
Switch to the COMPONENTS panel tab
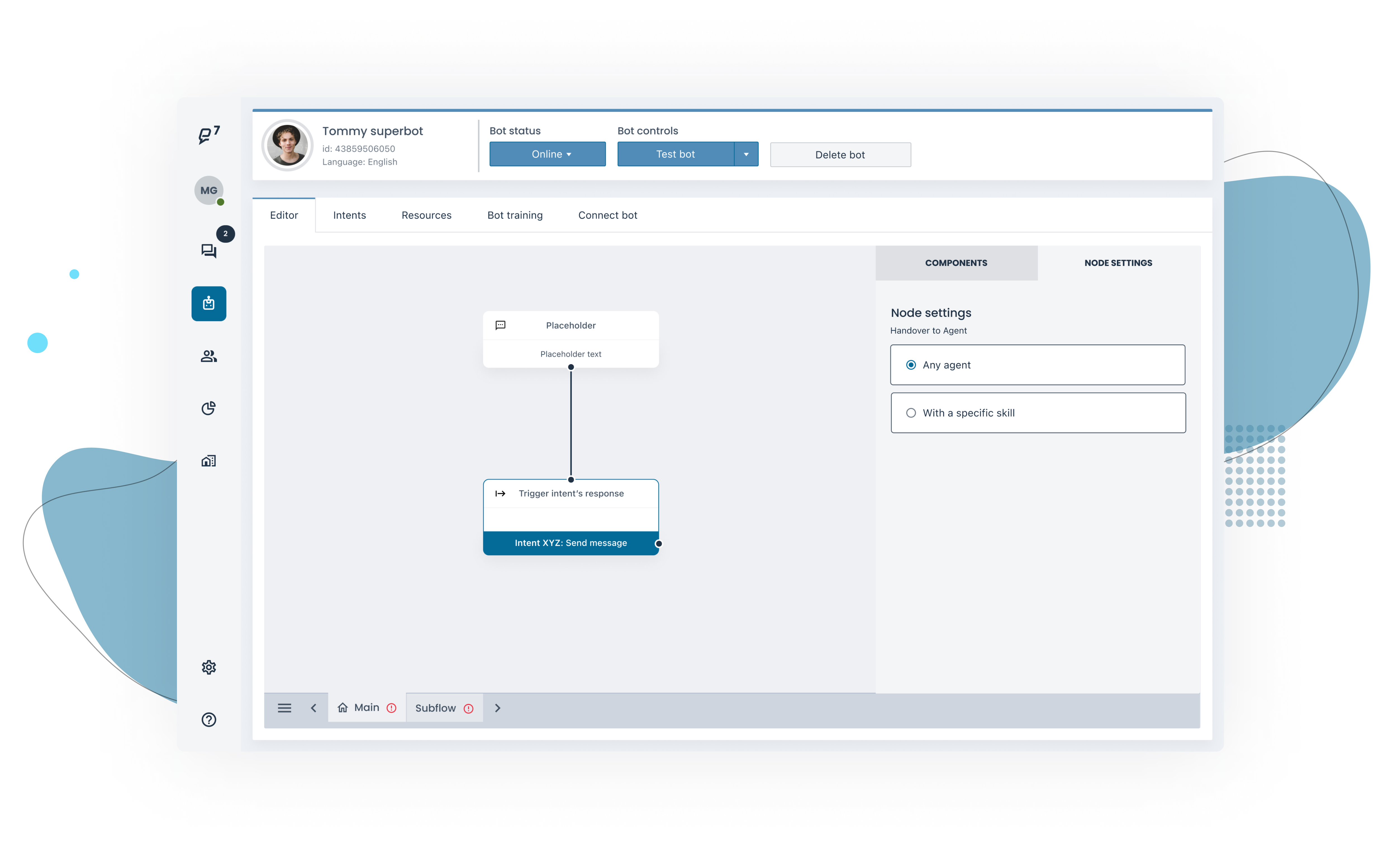click(x=956, y=263)
